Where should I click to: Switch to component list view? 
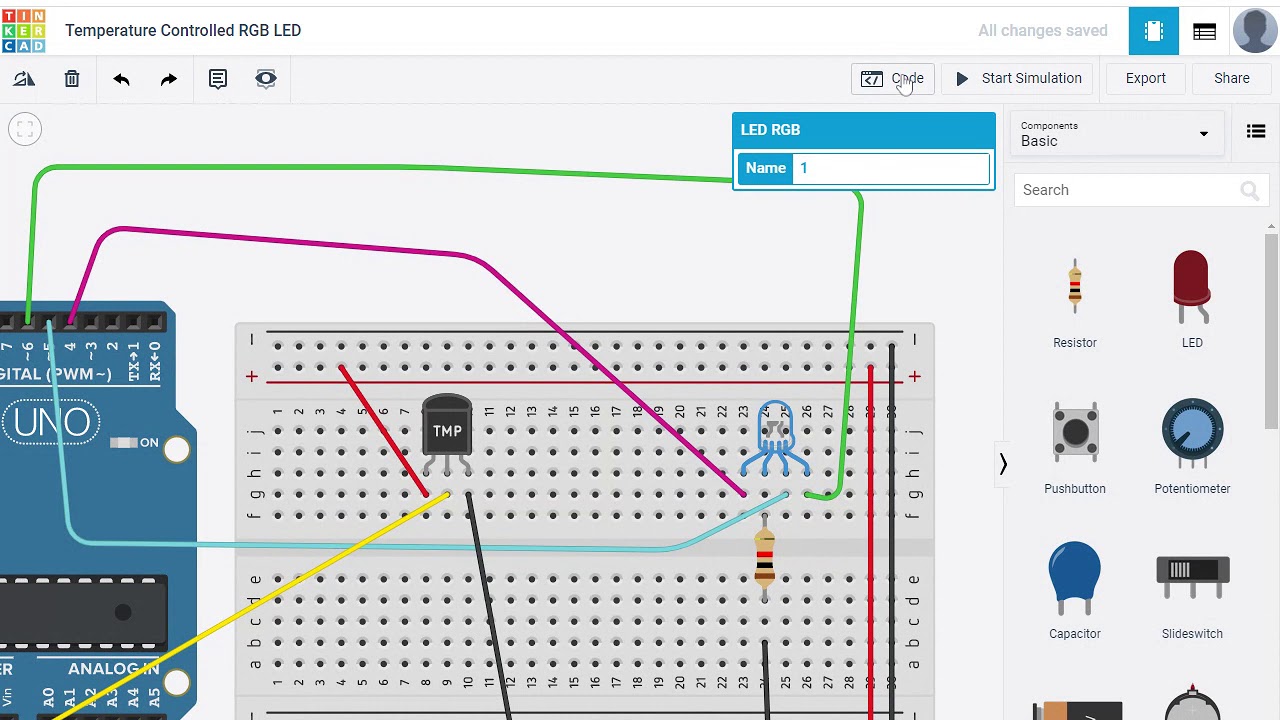[1204, 31]
